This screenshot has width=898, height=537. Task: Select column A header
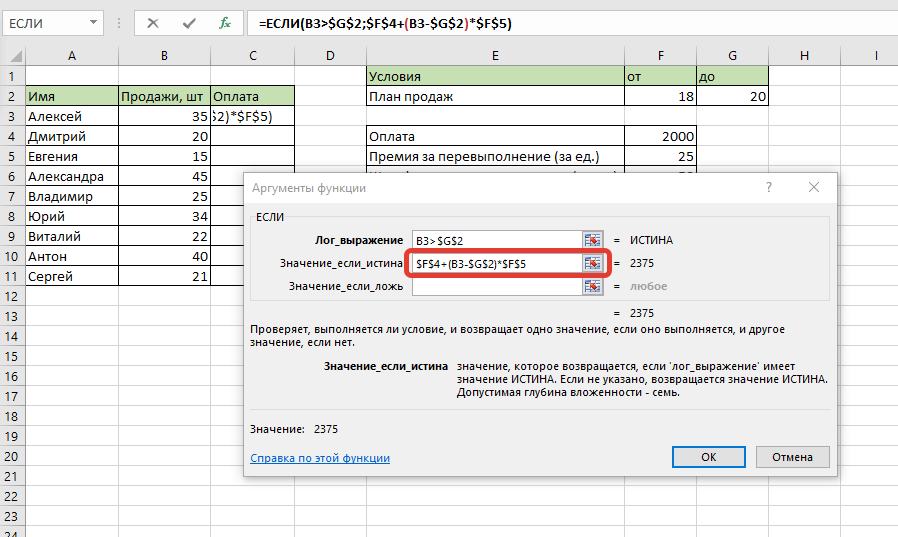click(x=72, y=56)
